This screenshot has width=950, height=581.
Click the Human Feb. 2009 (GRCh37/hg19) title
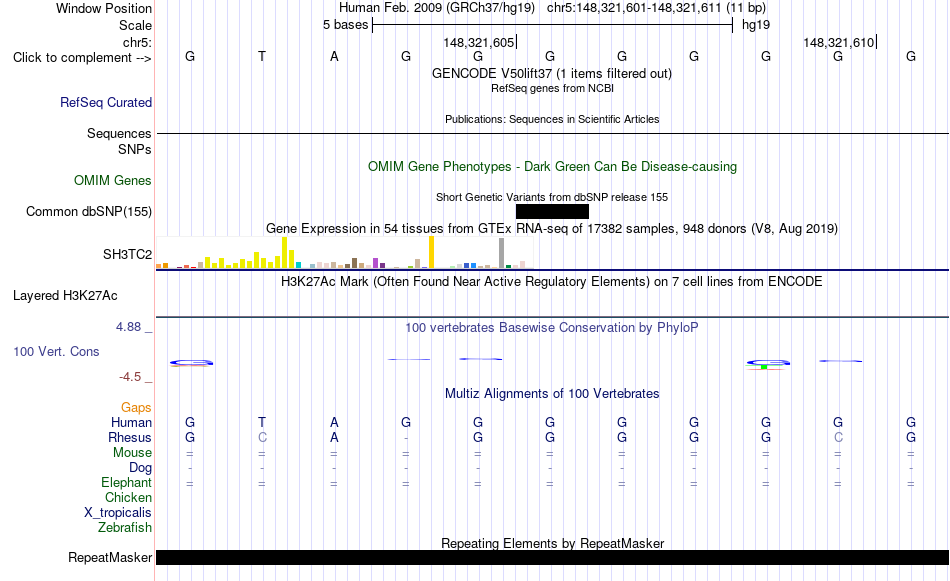click(x=437, y=8)
